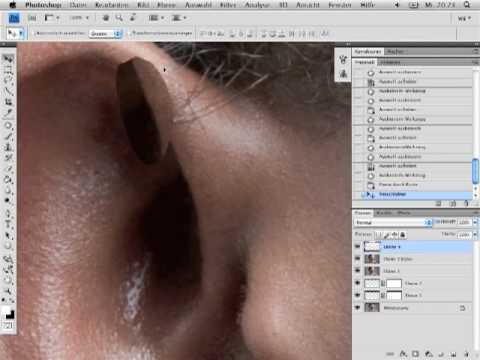Create new adjustment layer icon
The height and width of the screenshot is (360, 480).
click(x=429, y=354)
